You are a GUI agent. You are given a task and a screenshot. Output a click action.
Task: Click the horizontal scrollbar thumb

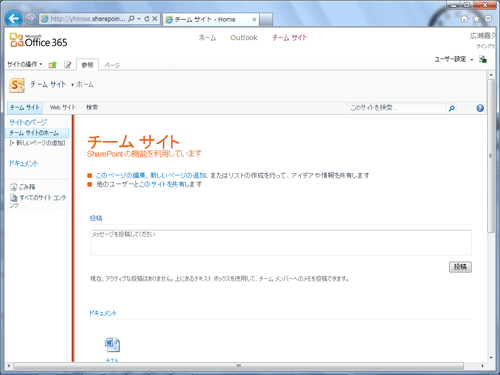[238, 366]
